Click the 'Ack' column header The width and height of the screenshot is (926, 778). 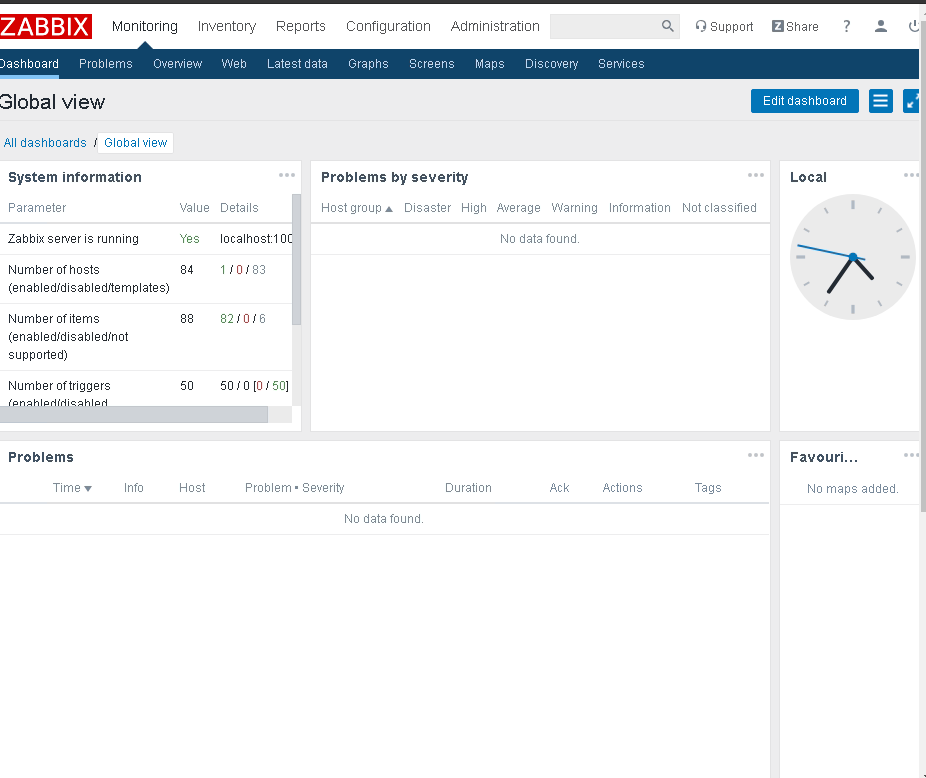click(x=559, y=488)
